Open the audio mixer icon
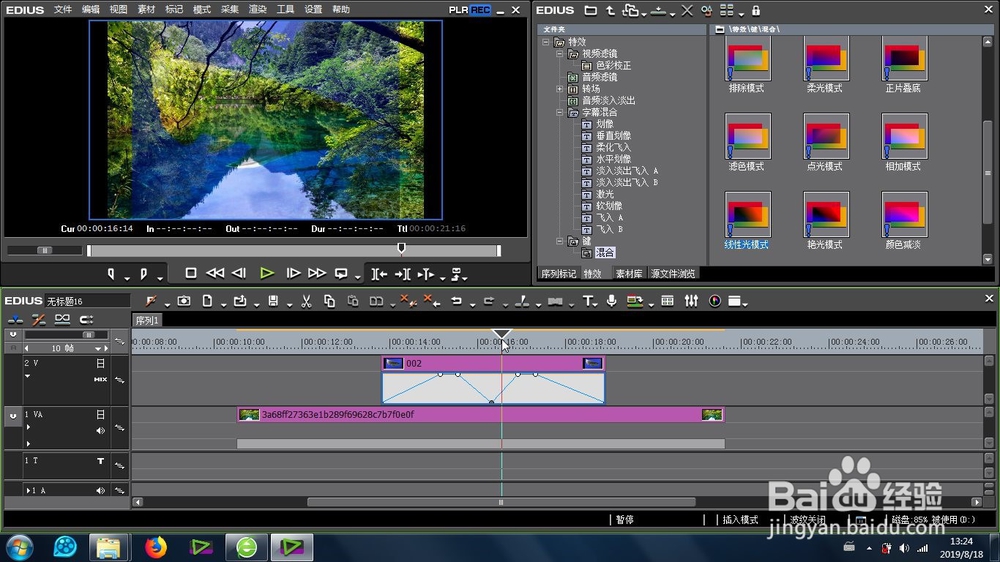 click(x=691, y=301)
